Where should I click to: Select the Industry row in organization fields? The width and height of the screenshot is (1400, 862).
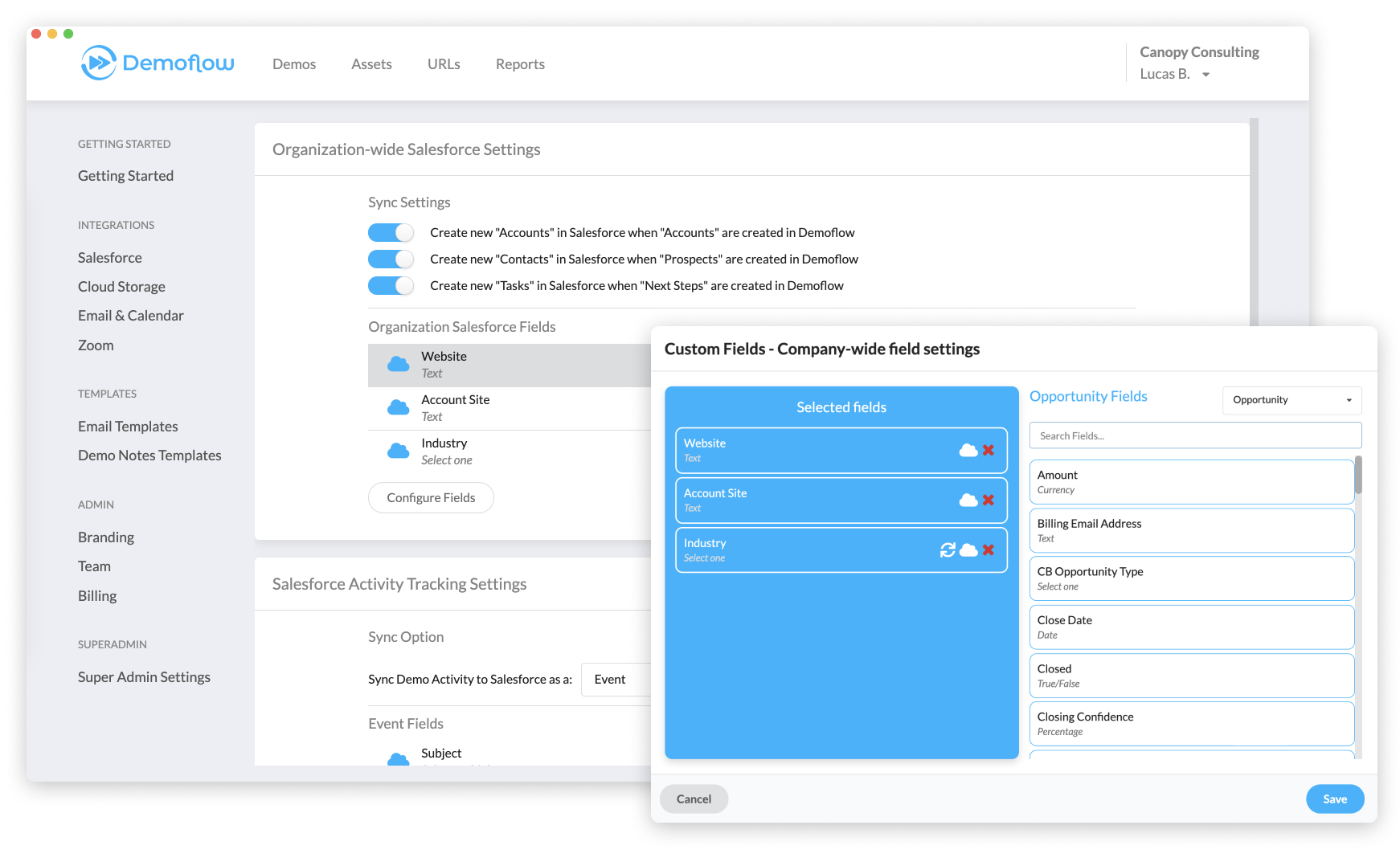(510, 451)
